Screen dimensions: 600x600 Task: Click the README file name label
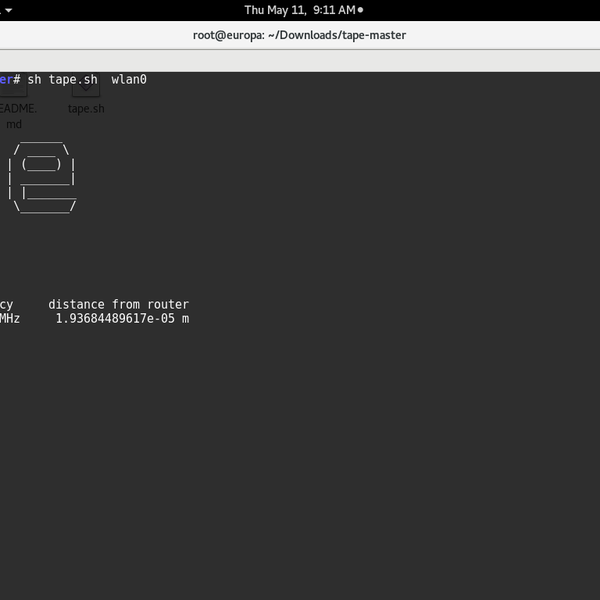(x=17, y=109)
